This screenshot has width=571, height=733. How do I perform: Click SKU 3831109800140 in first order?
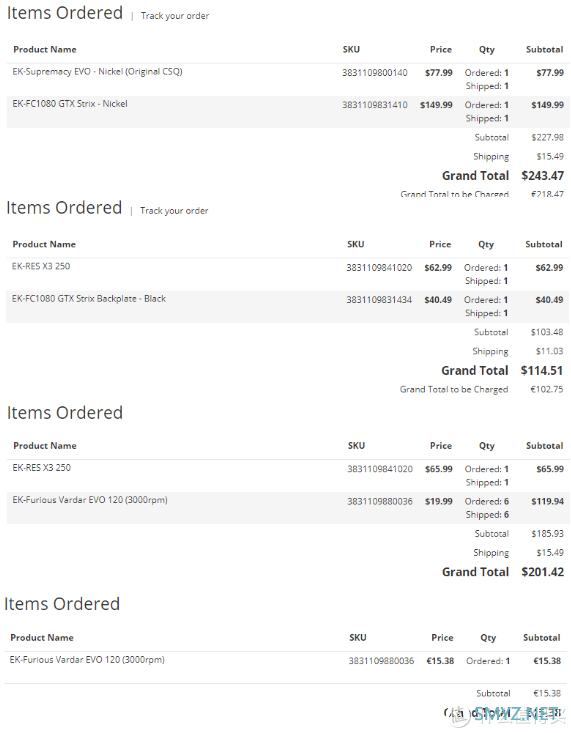coord(375,73)
